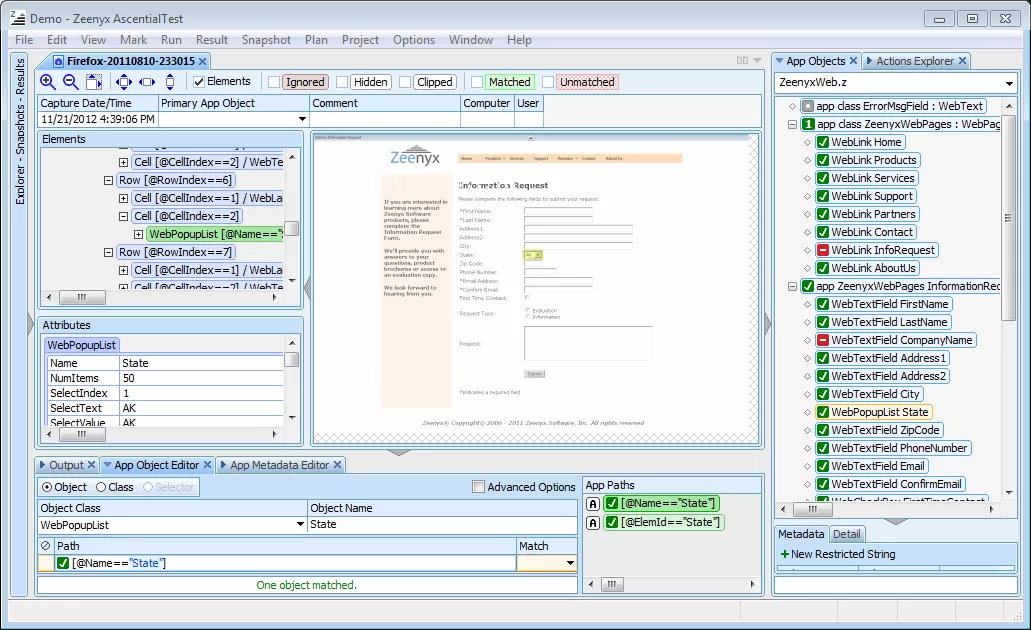Click the gray icon on ErrorMsgField app class
The width and height of the screenshot is (1031, 630).
click(808, 106)
